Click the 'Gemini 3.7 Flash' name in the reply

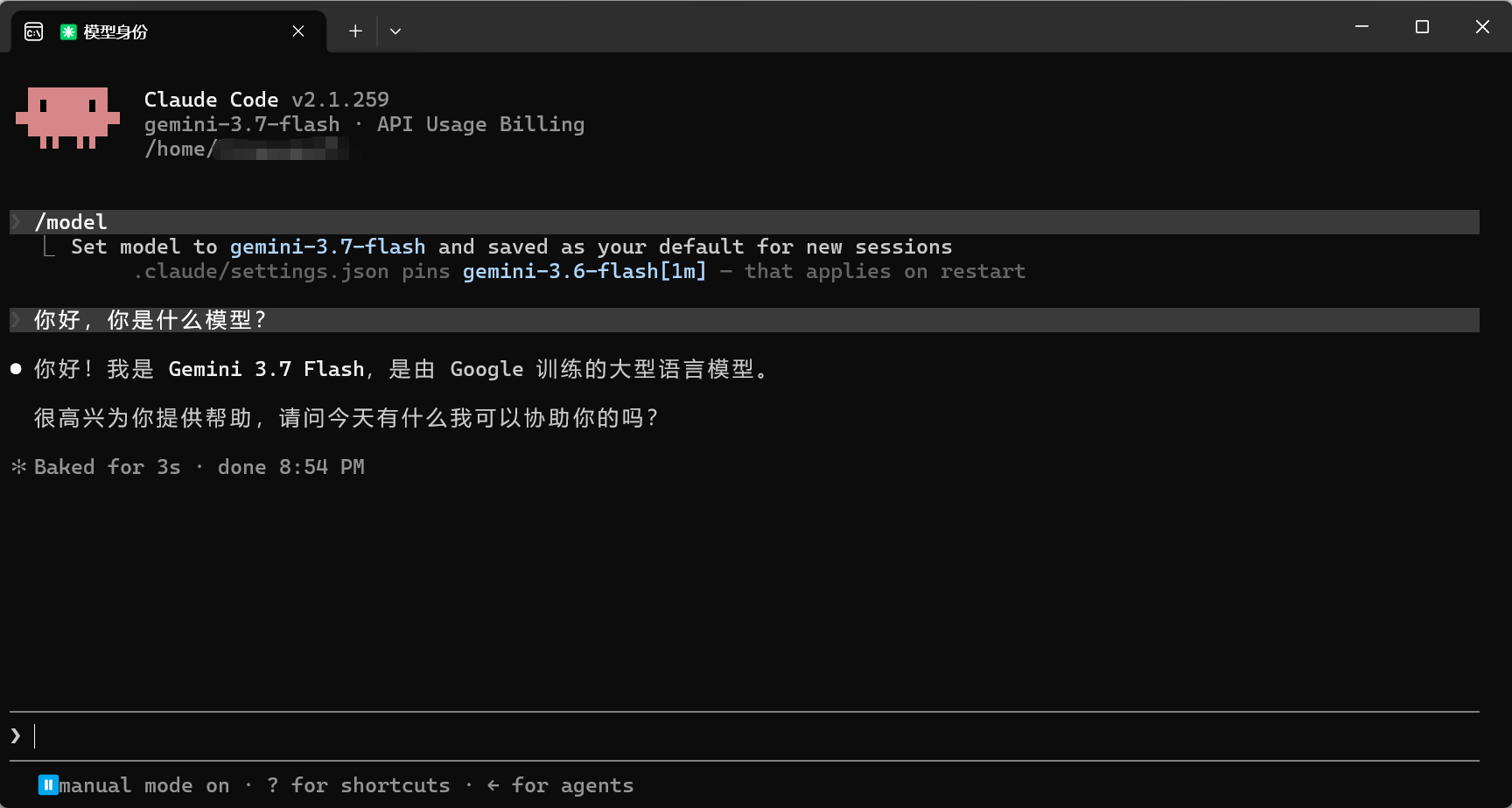point(266,369)
